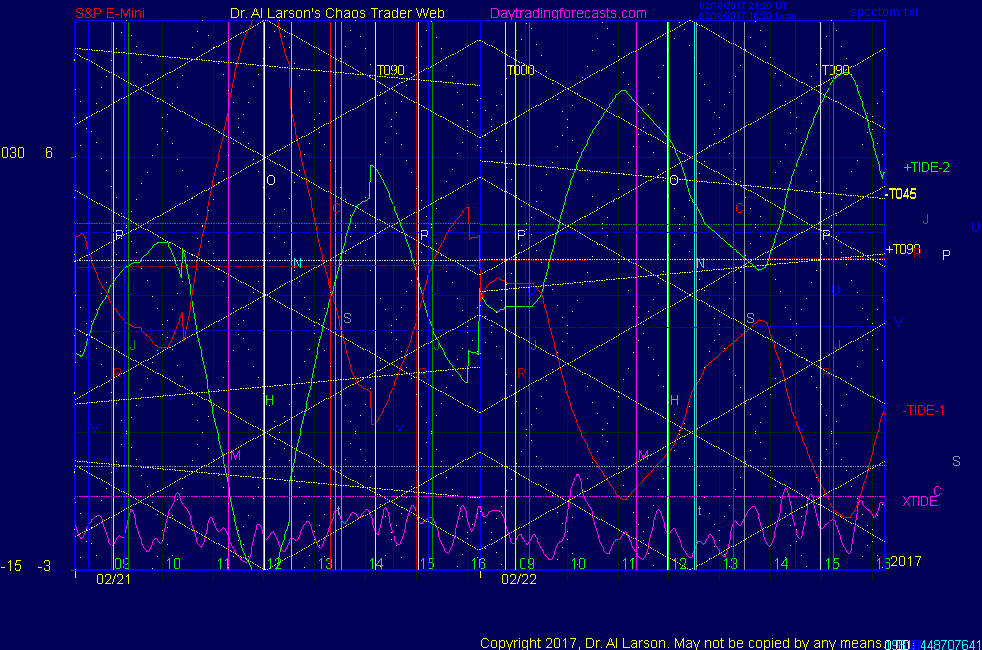Screen dimensions: 982x650
Task: Click the "spcctom.txt" file name label
Action: click(884, 12)
